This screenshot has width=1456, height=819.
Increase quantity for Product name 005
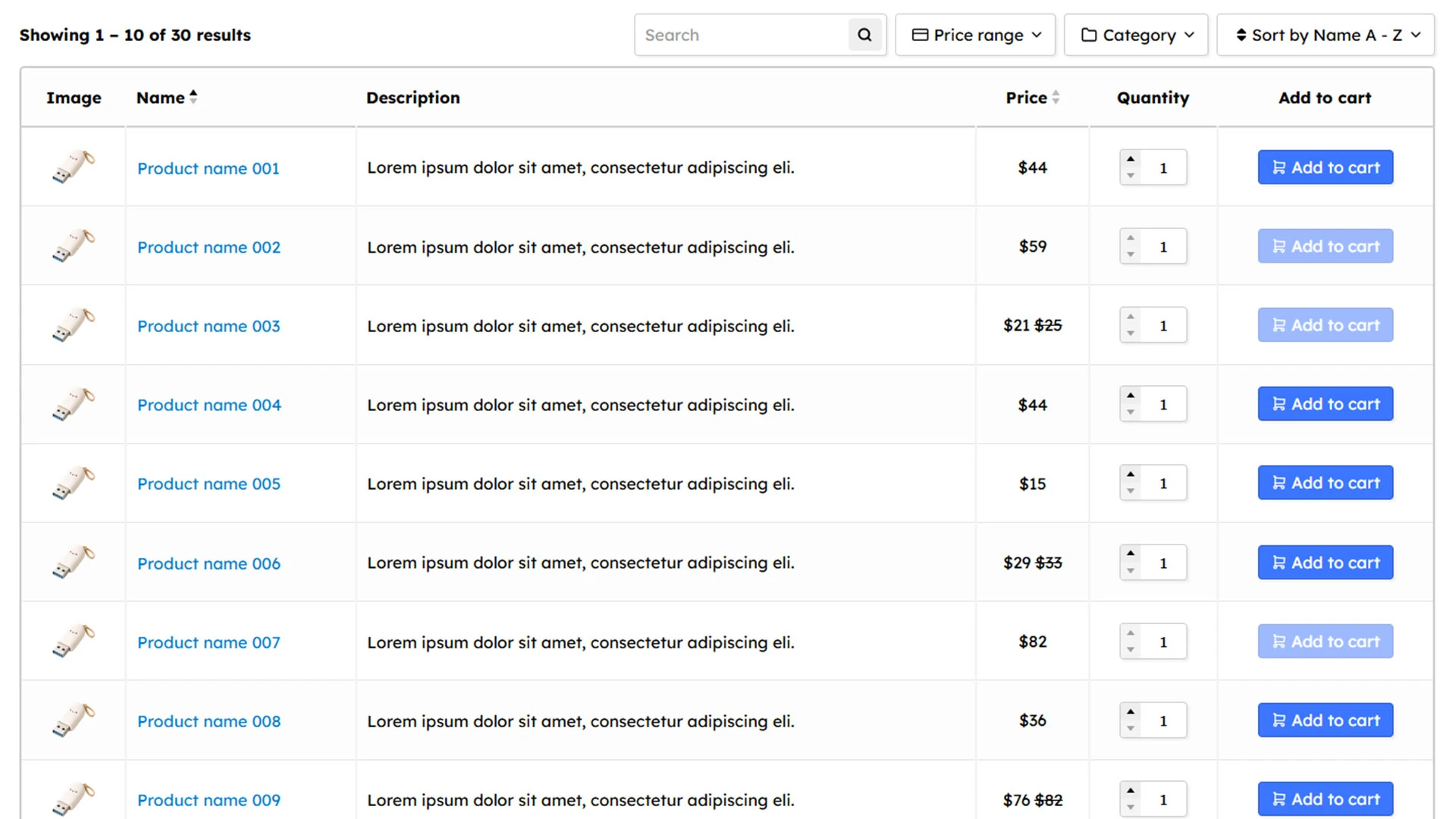click(x=1131, y=475)
